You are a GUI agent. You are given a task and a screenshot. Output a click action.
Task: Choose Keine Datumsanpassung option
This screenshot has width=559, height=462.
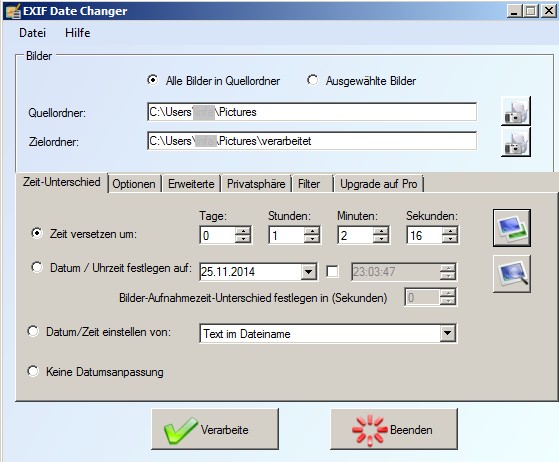click(x=33, y=371)
